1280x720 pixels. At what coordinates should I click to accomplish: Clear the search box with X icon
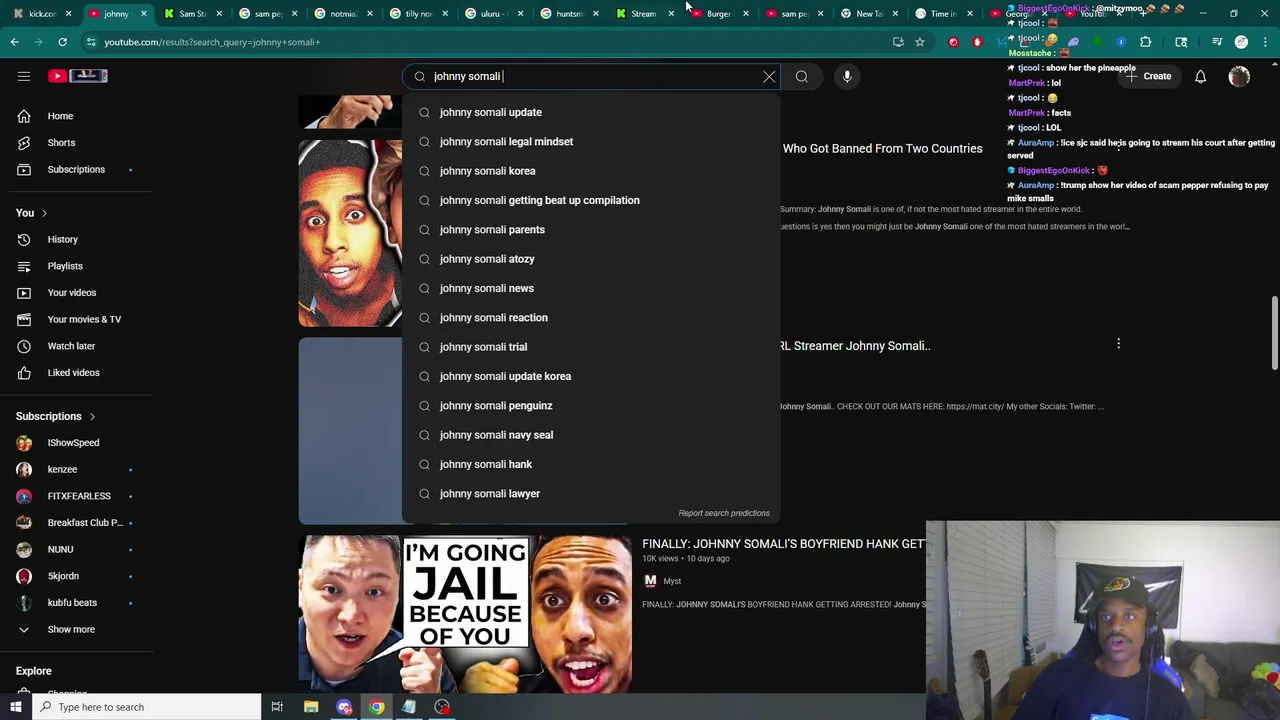click(769, 76)
